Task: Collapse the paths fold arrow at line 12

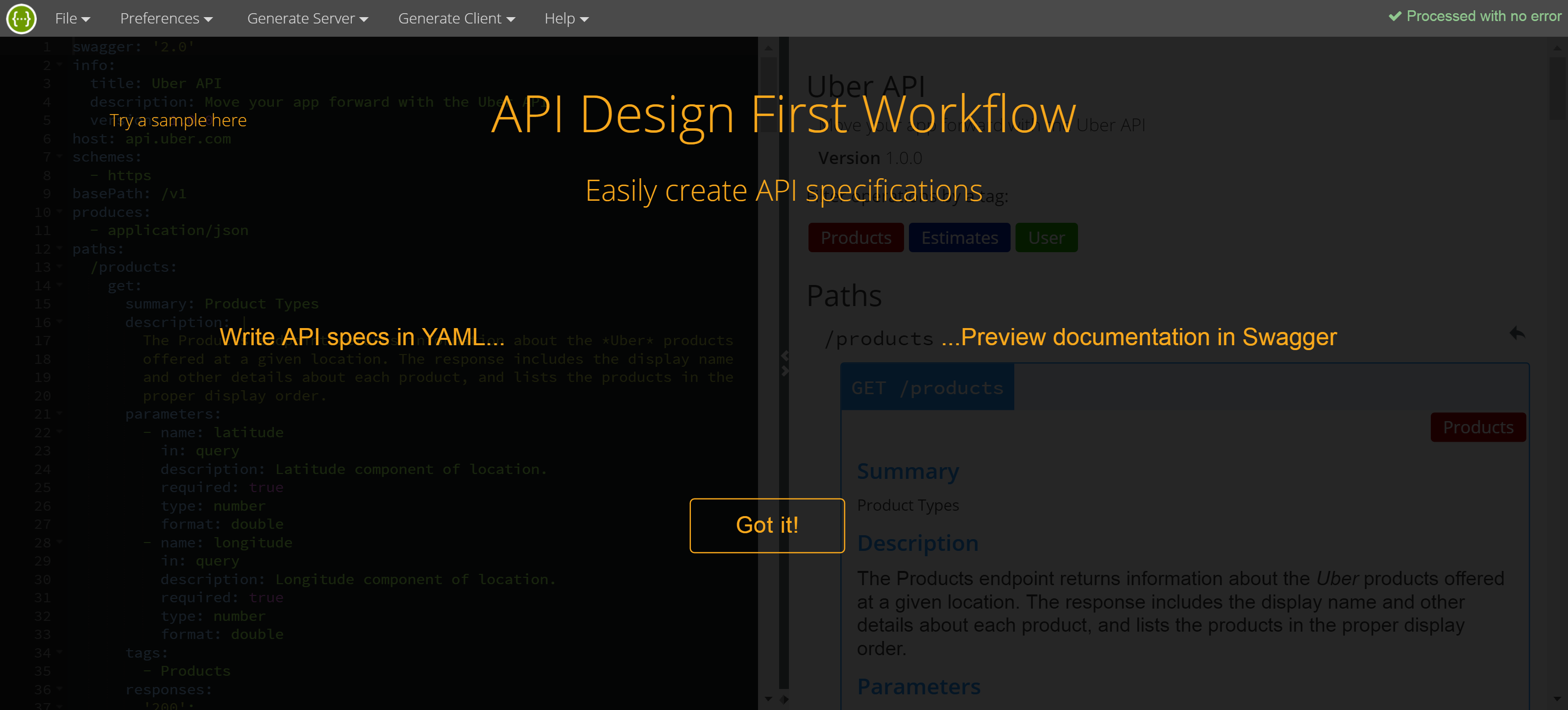Action: 60,248
